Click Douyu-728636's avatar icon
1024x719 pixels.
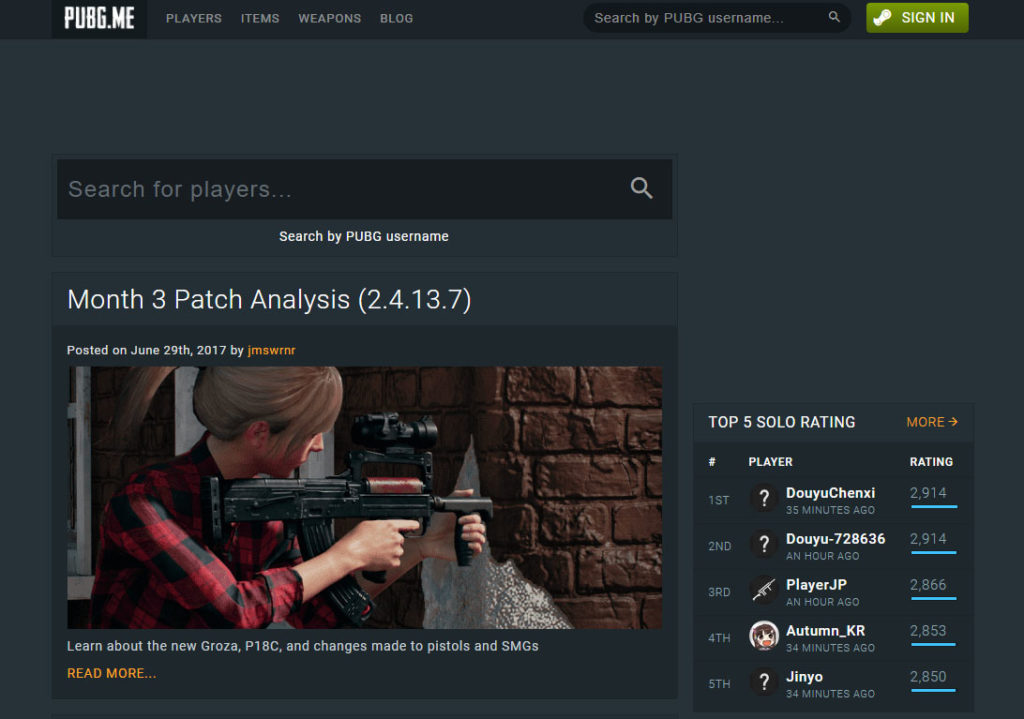point(764,545)
